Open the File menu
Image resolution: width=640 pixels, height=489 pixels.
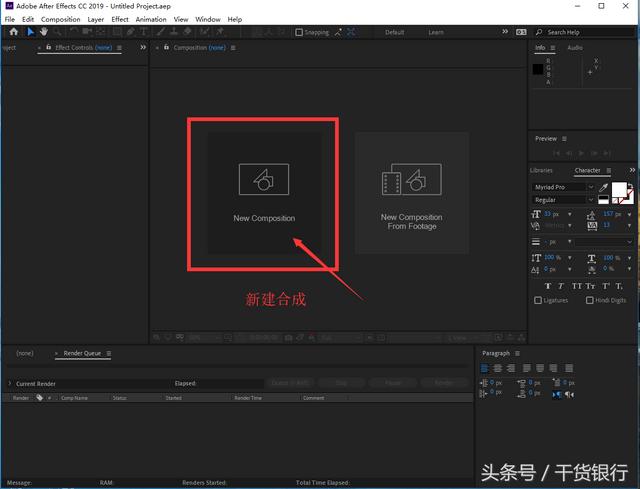point(10,19)
